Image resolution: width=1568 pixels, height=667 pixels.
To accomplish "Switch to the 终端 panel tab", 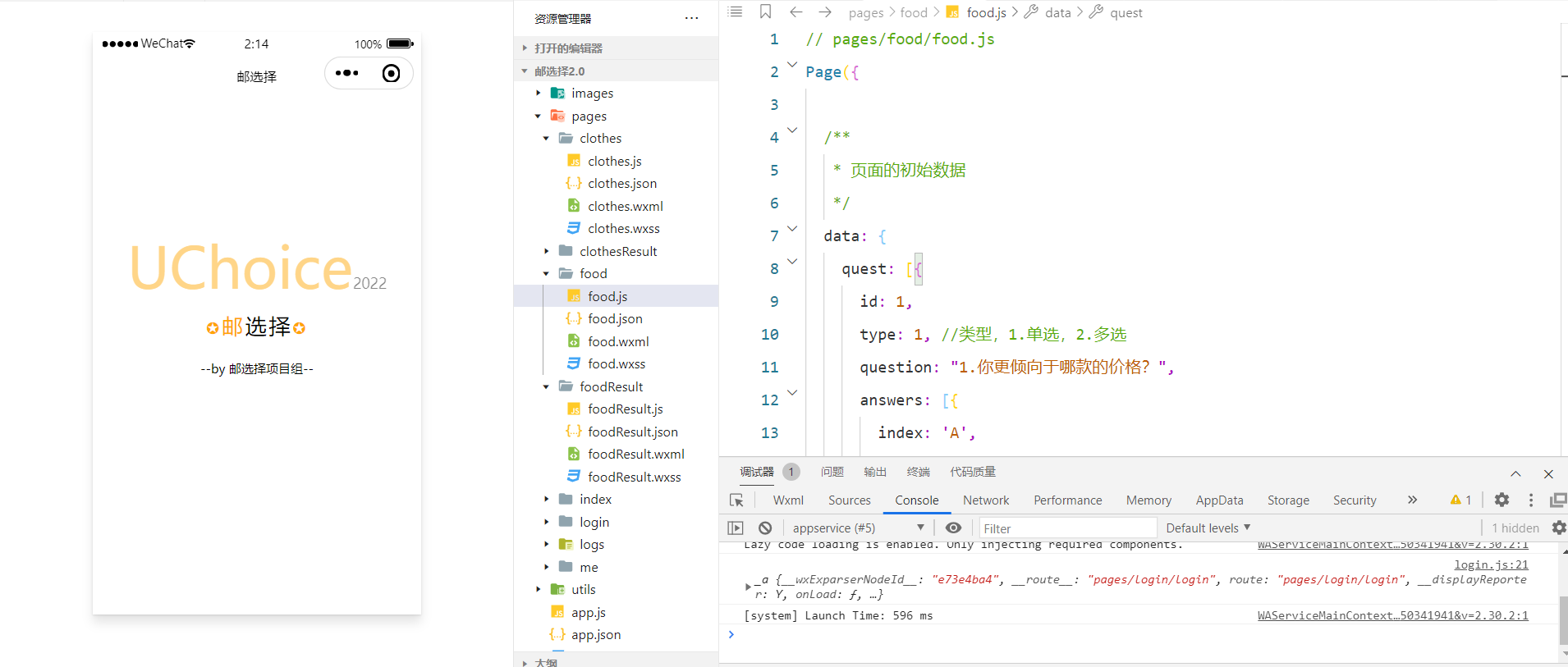I will pos(918,472).
